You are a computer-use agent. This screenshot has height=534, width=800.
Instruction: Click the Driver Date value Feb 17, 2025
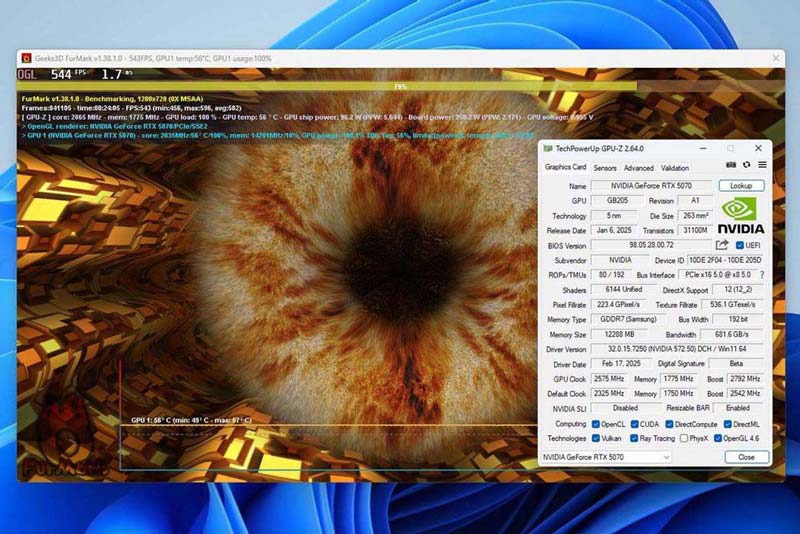tap(621, 364)
